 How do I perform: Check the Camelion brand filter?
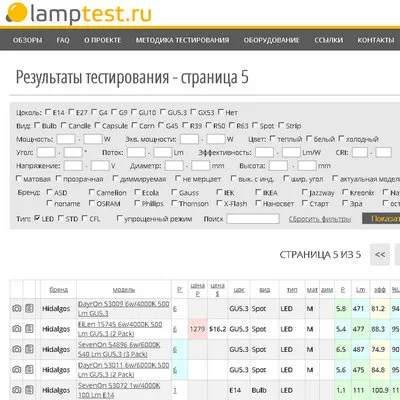pyautogui.click(x=92, y=192)
